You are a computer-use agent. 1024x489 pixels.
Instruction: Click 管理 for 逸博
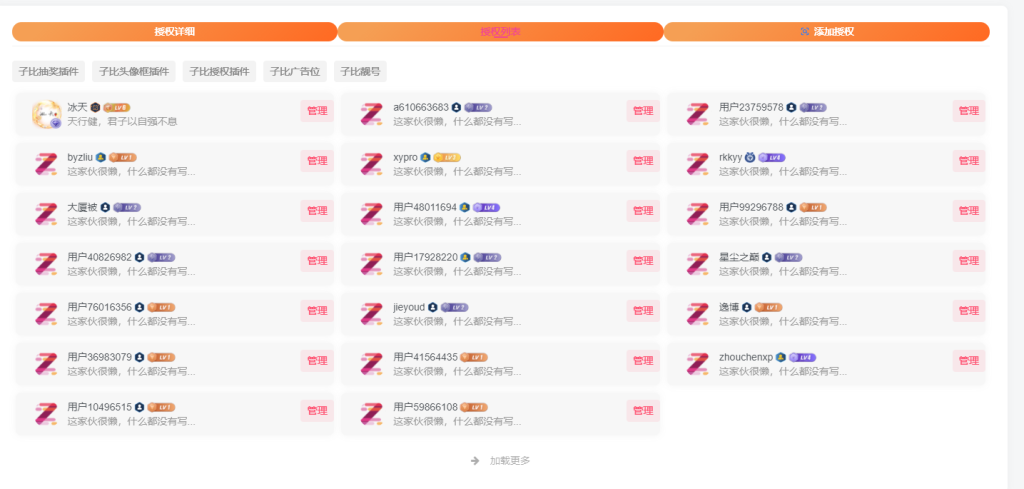(x=969, y=311)
